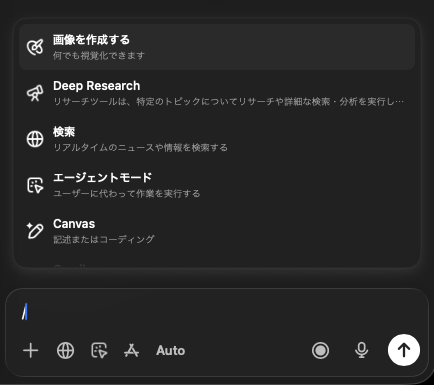Click the agent cursor icon beside エージェントモード
Screen dimensions: 434x385
(x=35, y=185)
